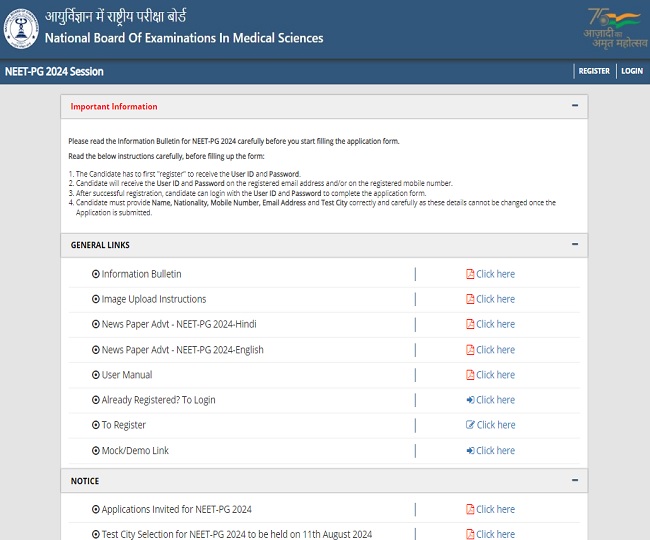
Task: Click PDF icon for News Paper Advt English
Action: 470,350
